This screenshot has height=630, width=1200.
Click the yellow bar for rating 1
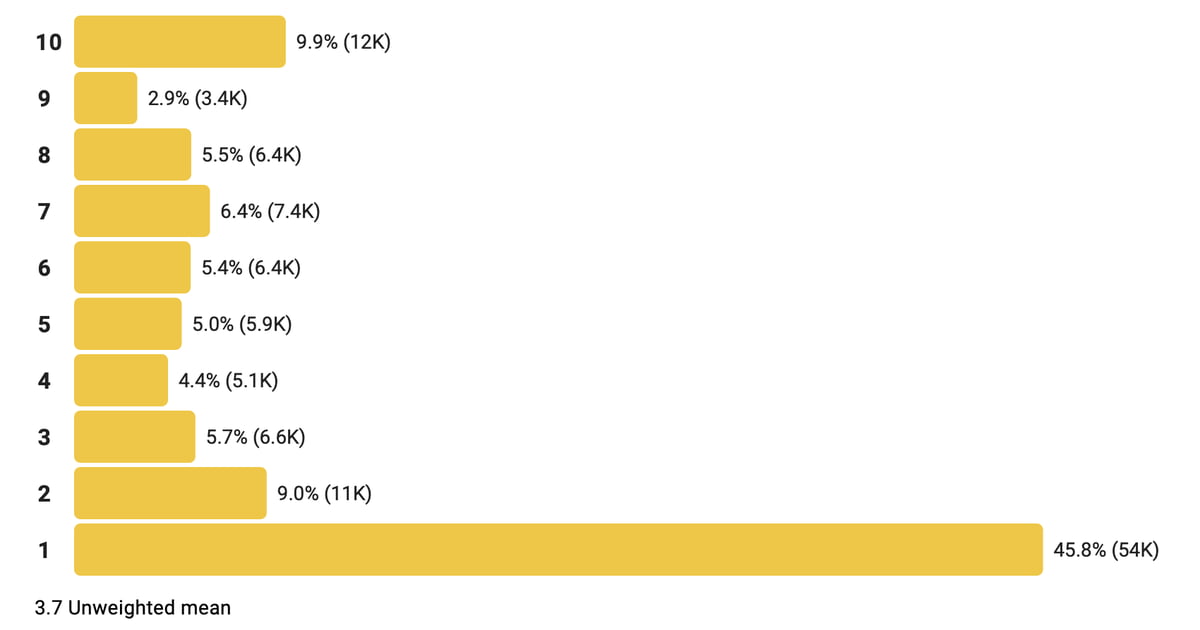[x=558, y=549]
